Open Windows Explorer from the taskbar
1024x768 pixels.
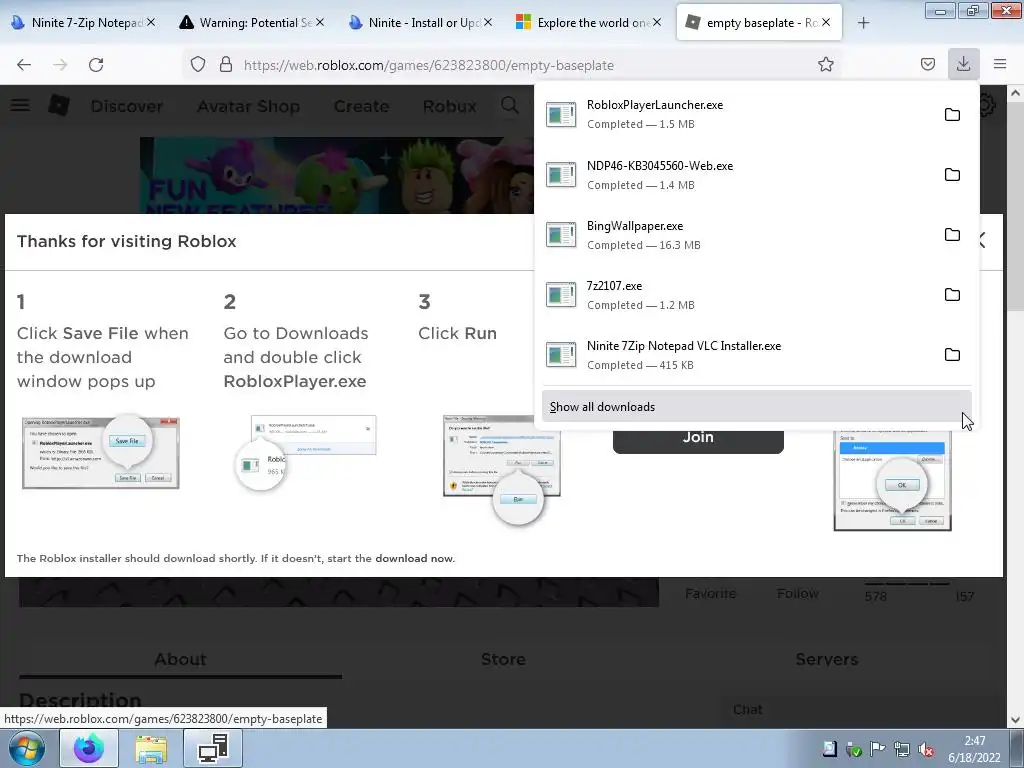(x=151, y=748)
